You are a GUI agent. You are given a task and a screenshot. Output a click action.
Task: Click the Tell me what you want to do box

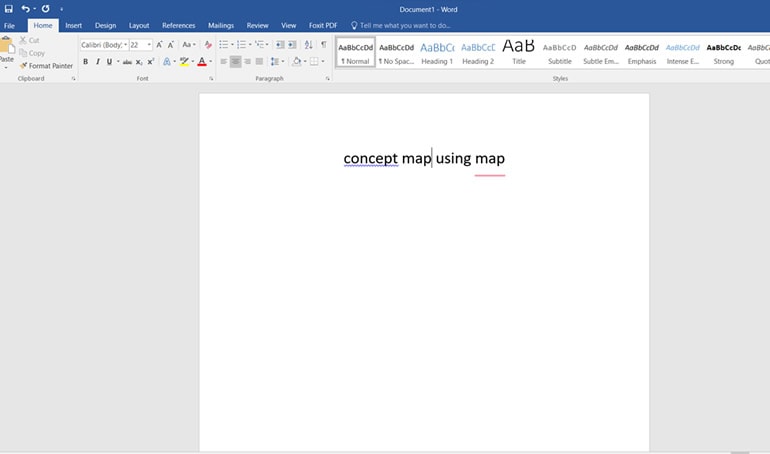tap(404, 25)
